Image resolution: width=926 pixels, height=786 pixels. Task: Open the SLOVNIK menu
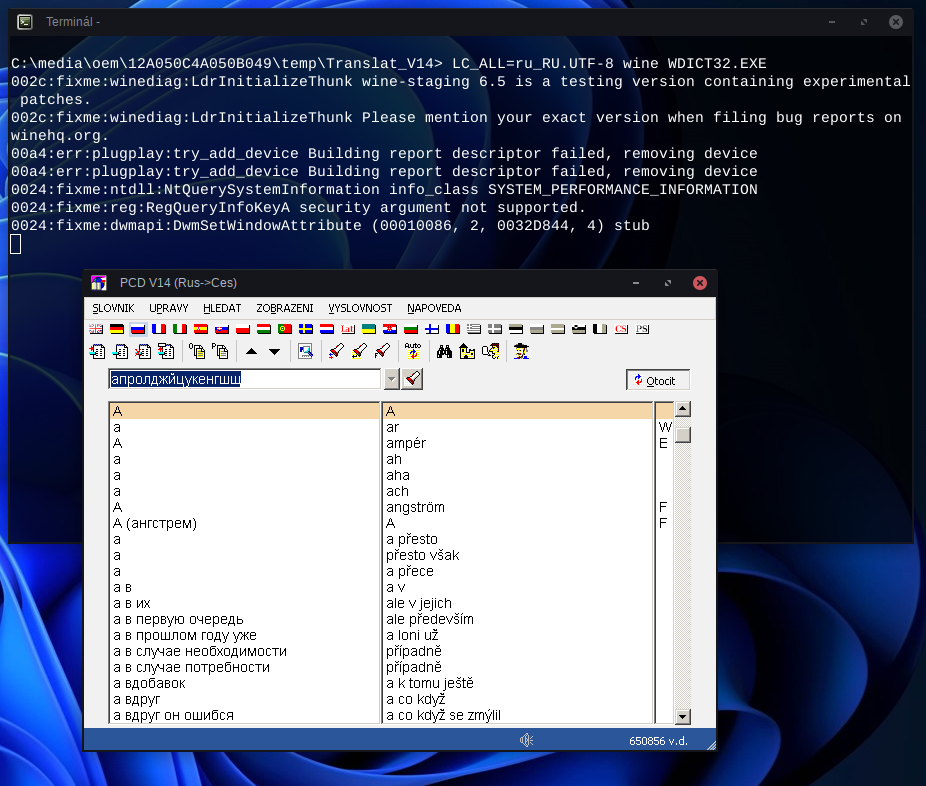pos(113,308)
